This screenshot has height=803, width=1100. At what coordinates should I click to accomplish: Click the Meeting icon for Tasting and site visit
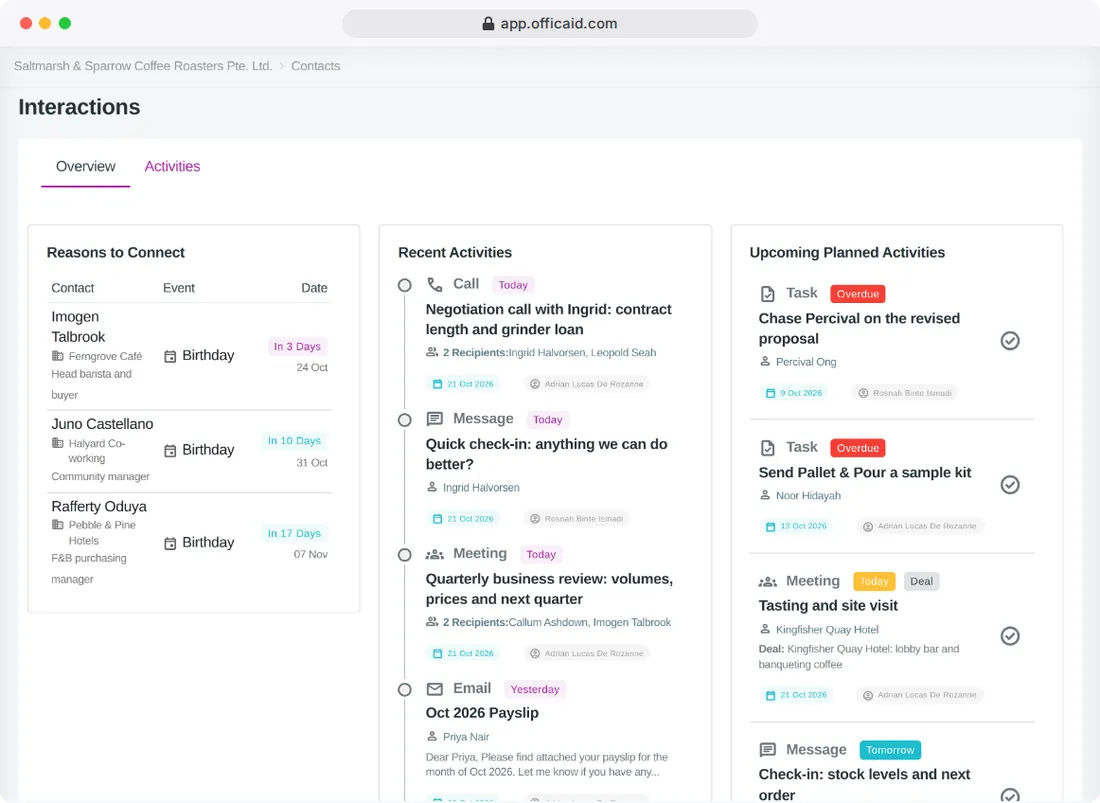[768, 581]
